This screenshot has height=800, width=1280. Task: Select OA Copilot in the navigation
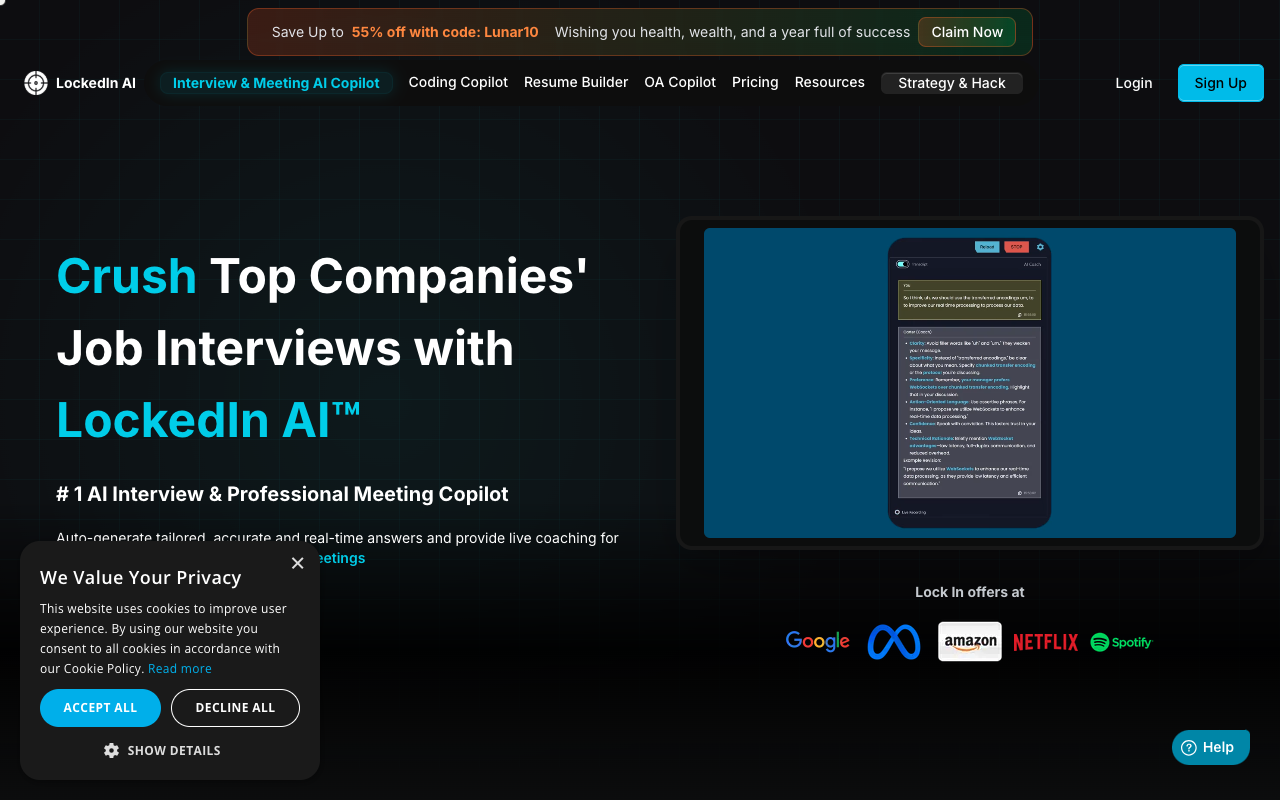[x=680, y=82]
